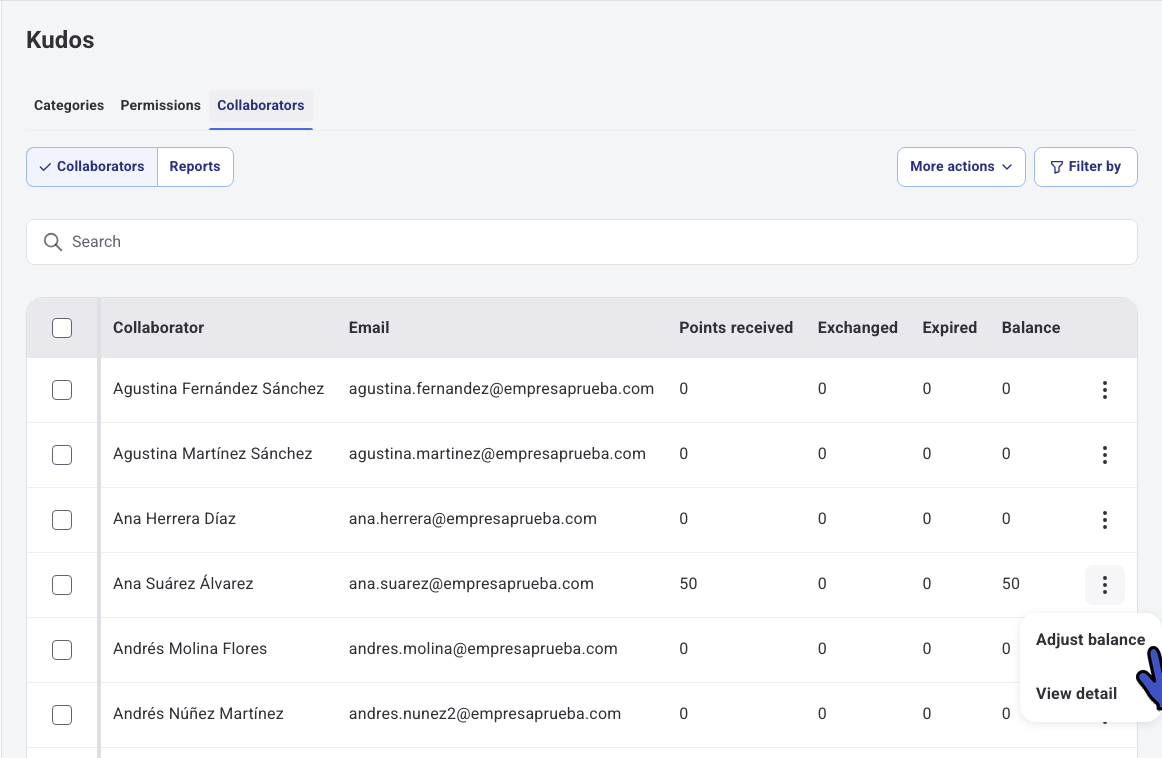This screenshot has width=1162, height=758.
Task: Click the name Andrés Núñez Martínez
Action: pyautogui.click(x=198, y=714)
